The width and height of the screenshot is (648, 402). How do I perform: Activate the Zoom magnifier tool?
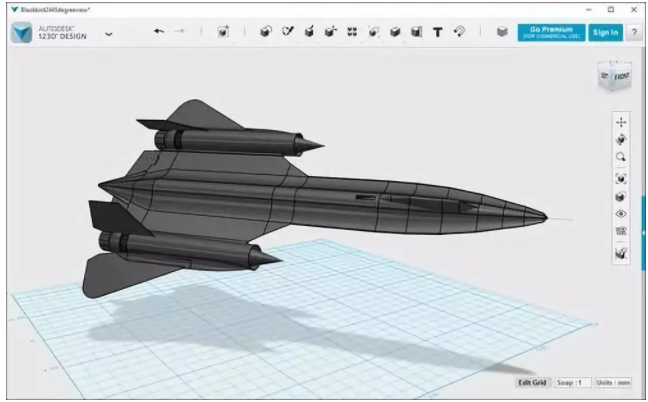tap(621, 157)
